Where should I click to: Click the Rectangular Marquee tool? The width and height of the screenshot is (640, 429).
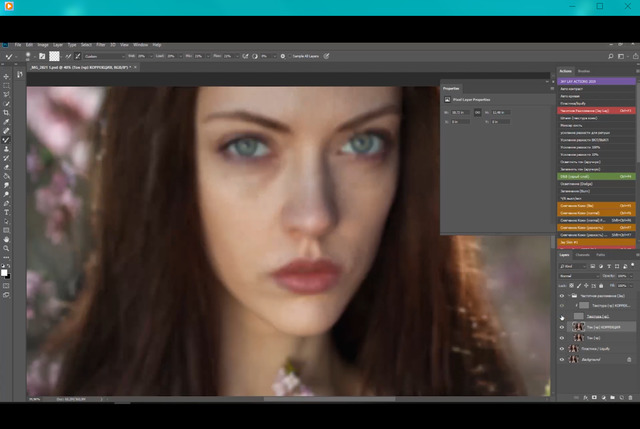(x=7, y=86)
